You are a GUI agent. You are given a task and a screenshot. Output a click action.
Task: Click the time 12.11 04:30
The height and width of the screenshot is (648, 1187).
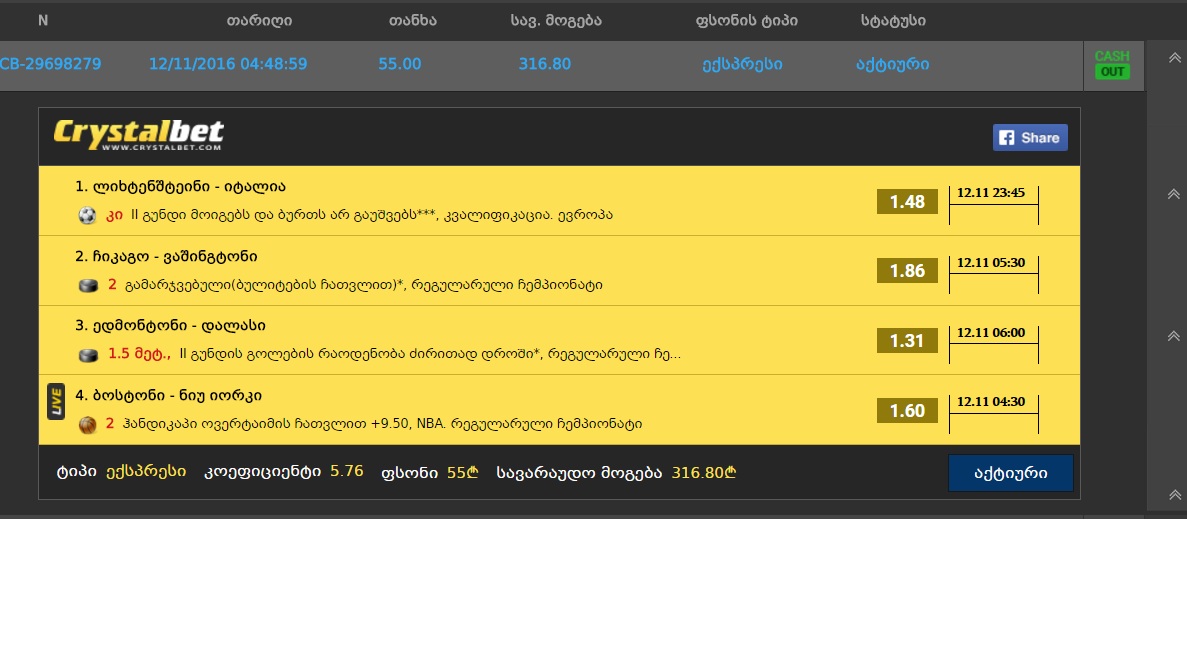click(990, 402)
